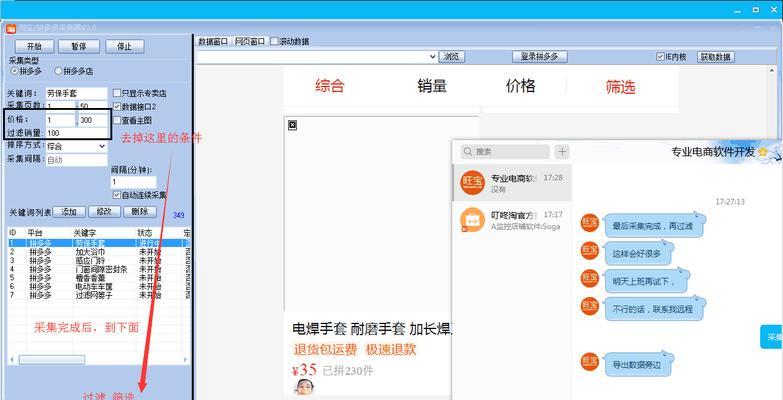The width and height of the screenshot is (783, 400).
Task: Select keyword row 加大浴巾
Action: tap(99, 252)
